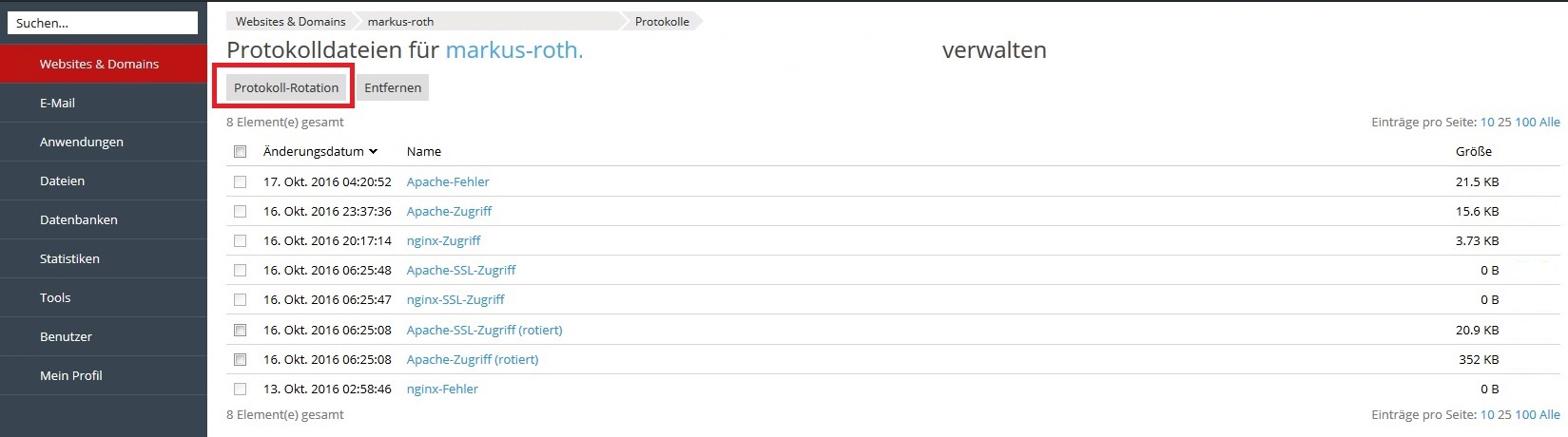Open nginx-SSL-Zugriff log link
This screenshot has width=1568, height=437.
tap(455, 299)
